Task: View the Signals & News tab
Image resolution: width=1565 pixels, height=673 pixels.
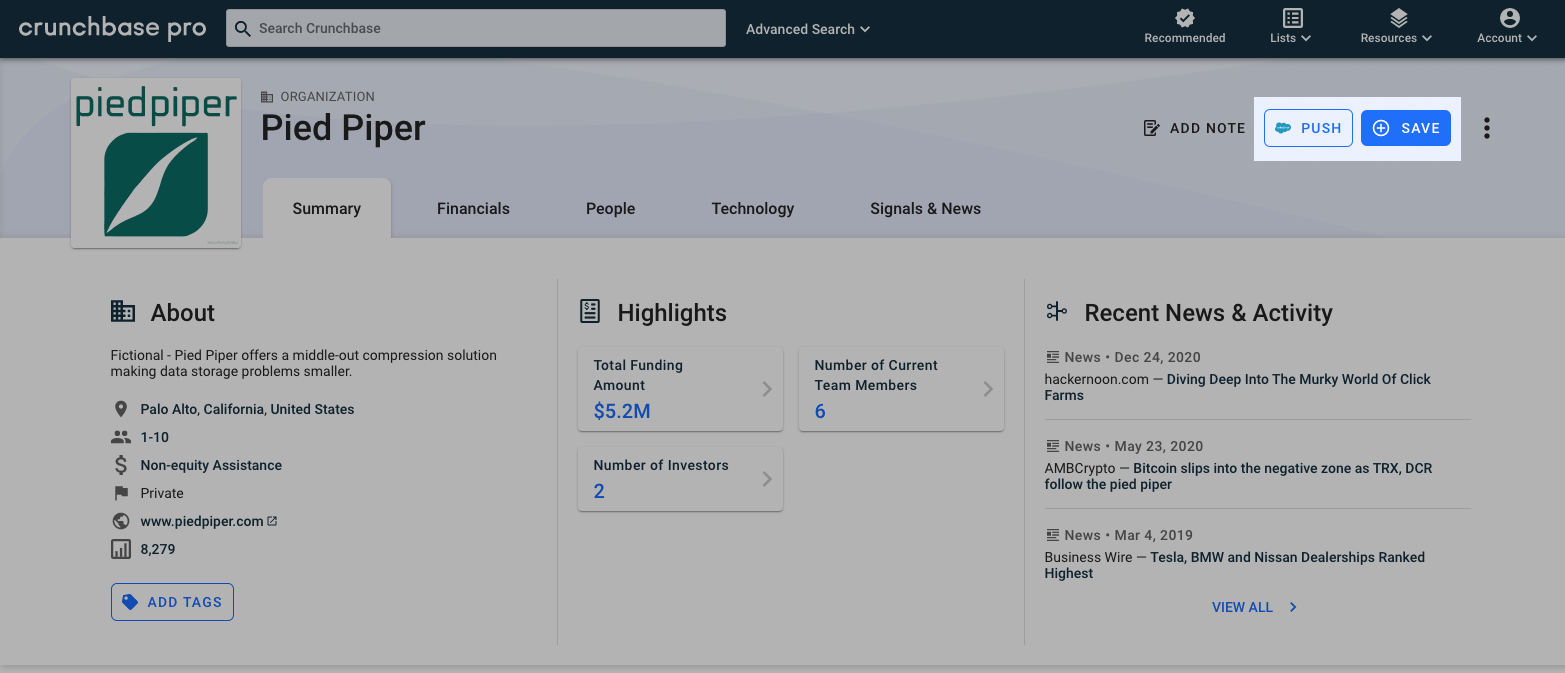Action: (x=925, y=208)
